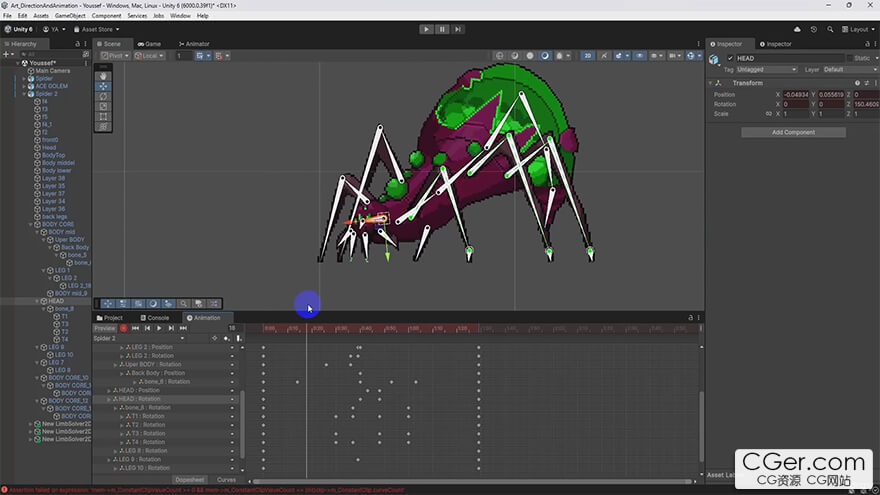Switch to the Project tab
The width and height of the screenshot is (880, 495).
click(110, 318)
